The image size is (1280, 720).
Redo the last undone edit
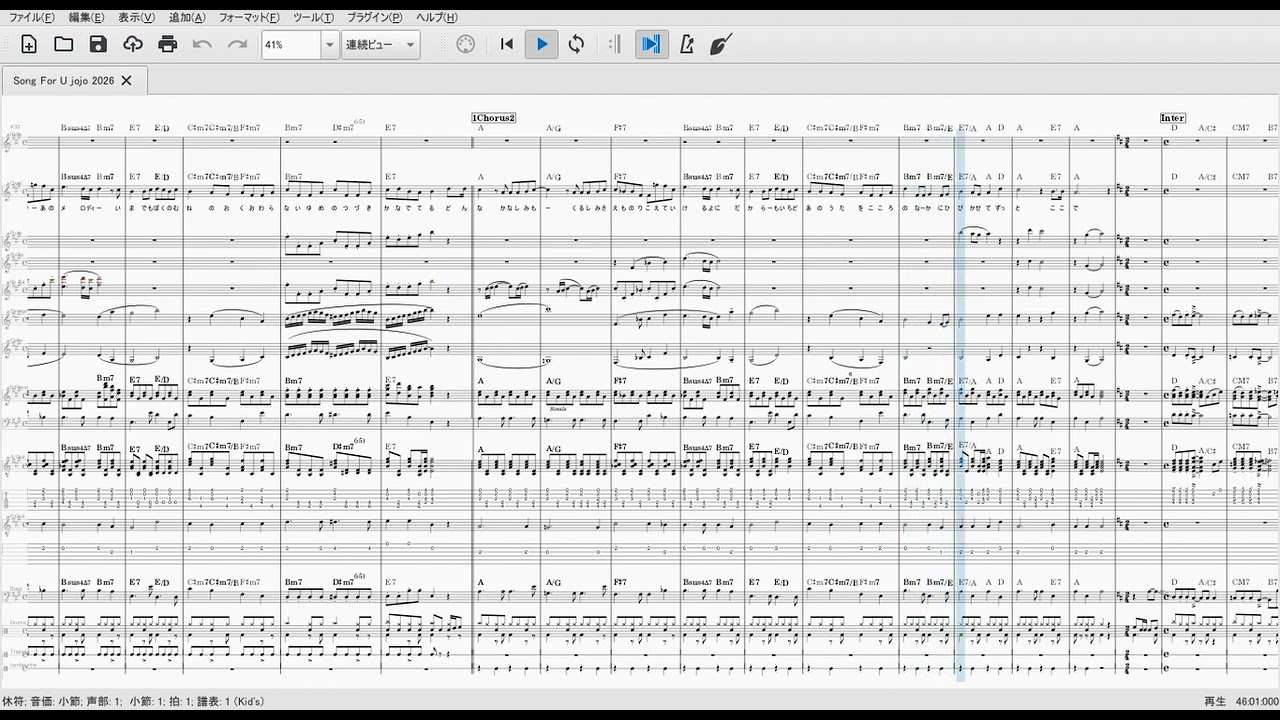coord(238,44)
